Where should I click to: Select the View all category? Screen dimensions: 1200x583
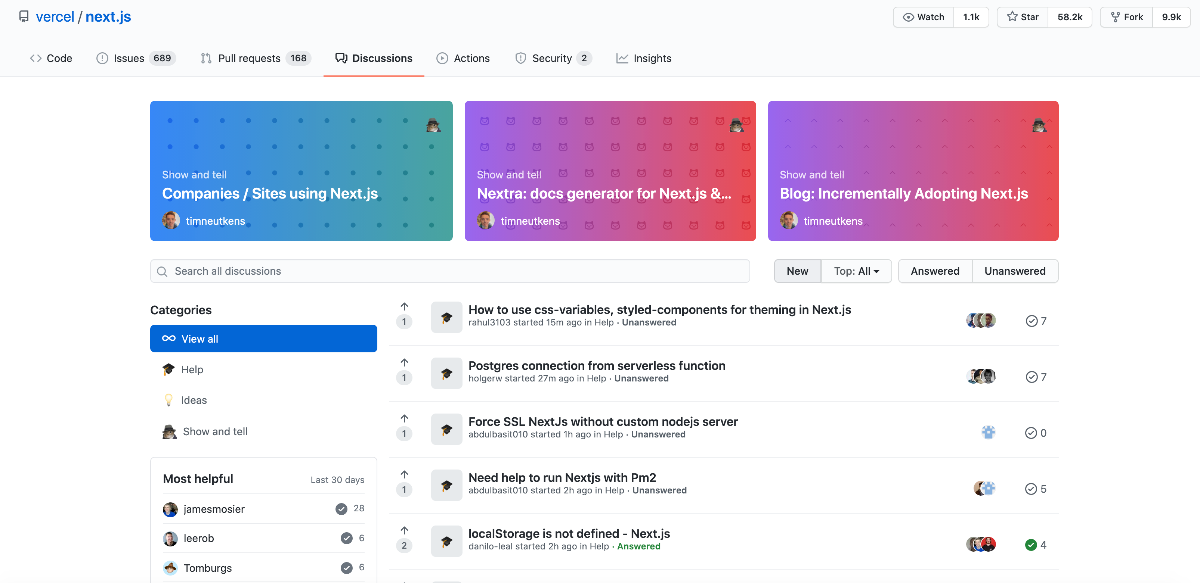click(x=263, y=339)
